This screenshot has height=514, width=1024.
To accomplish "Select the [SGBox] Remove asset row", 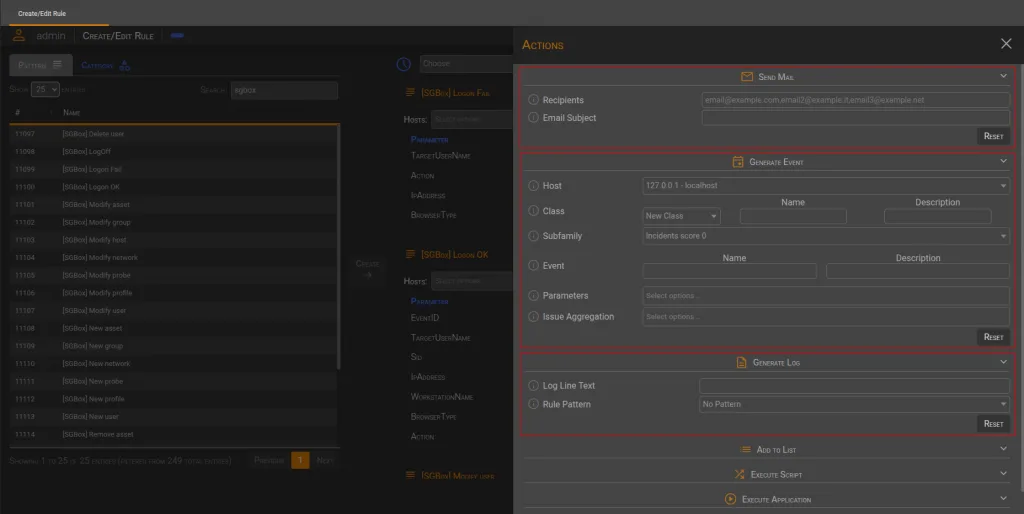I will click(x=173, y=434).
